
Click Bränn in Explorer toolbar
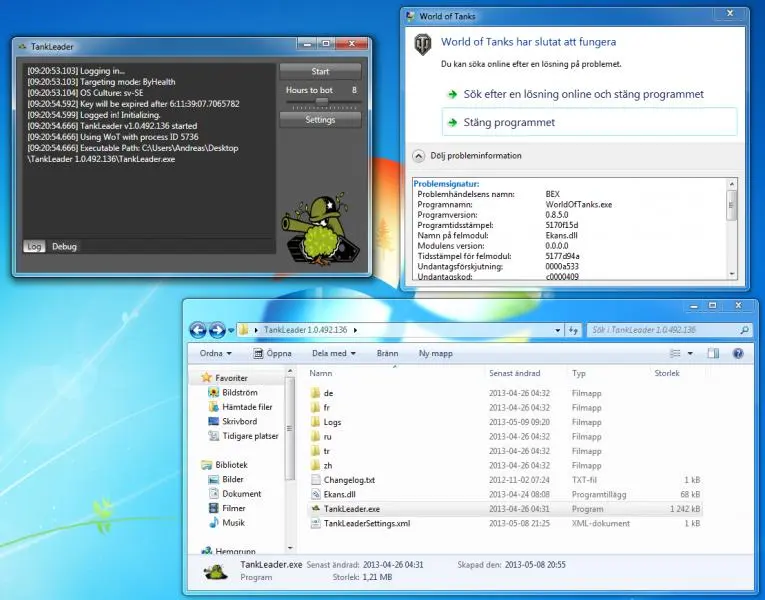click(x=387, y=353)
